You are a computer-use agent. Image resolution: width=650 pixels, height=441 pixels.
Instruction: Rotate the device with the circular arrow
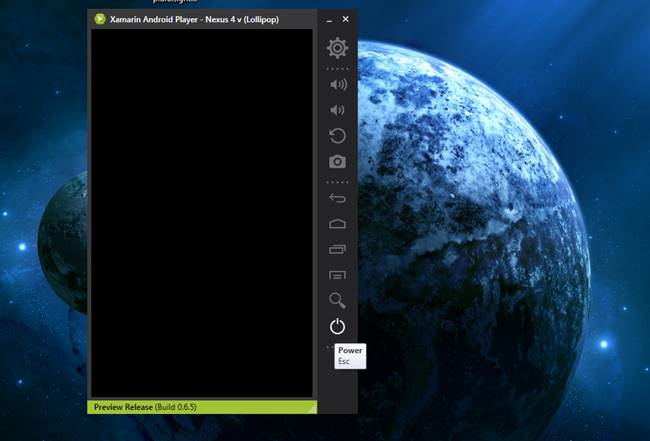337,136
